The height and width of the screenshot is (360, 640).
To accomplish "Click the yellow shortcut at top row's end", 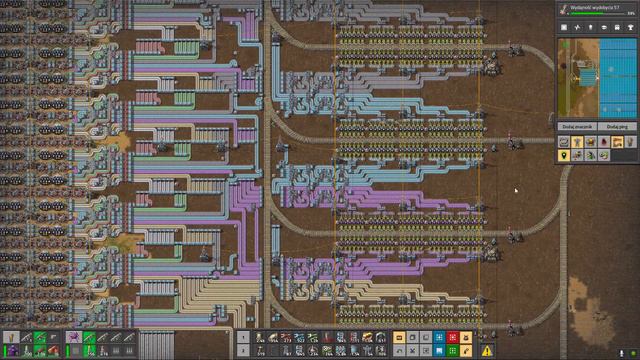I will coord(466,337).
